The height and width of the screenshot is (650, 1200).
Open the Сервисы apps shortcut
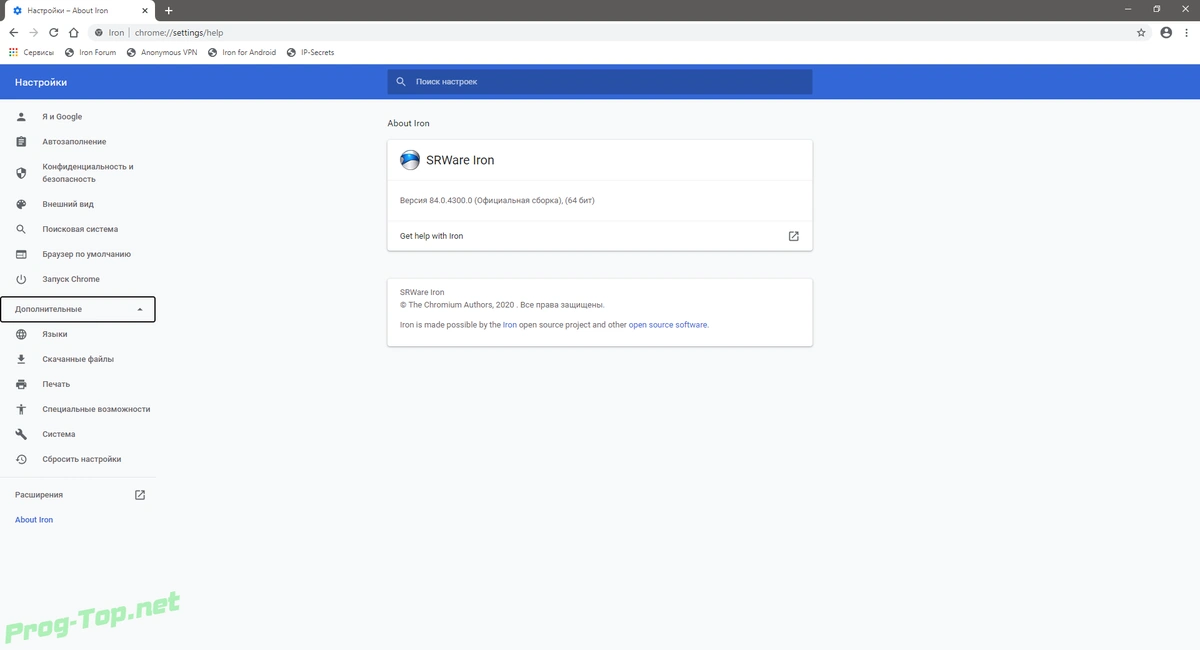[32, 52]
